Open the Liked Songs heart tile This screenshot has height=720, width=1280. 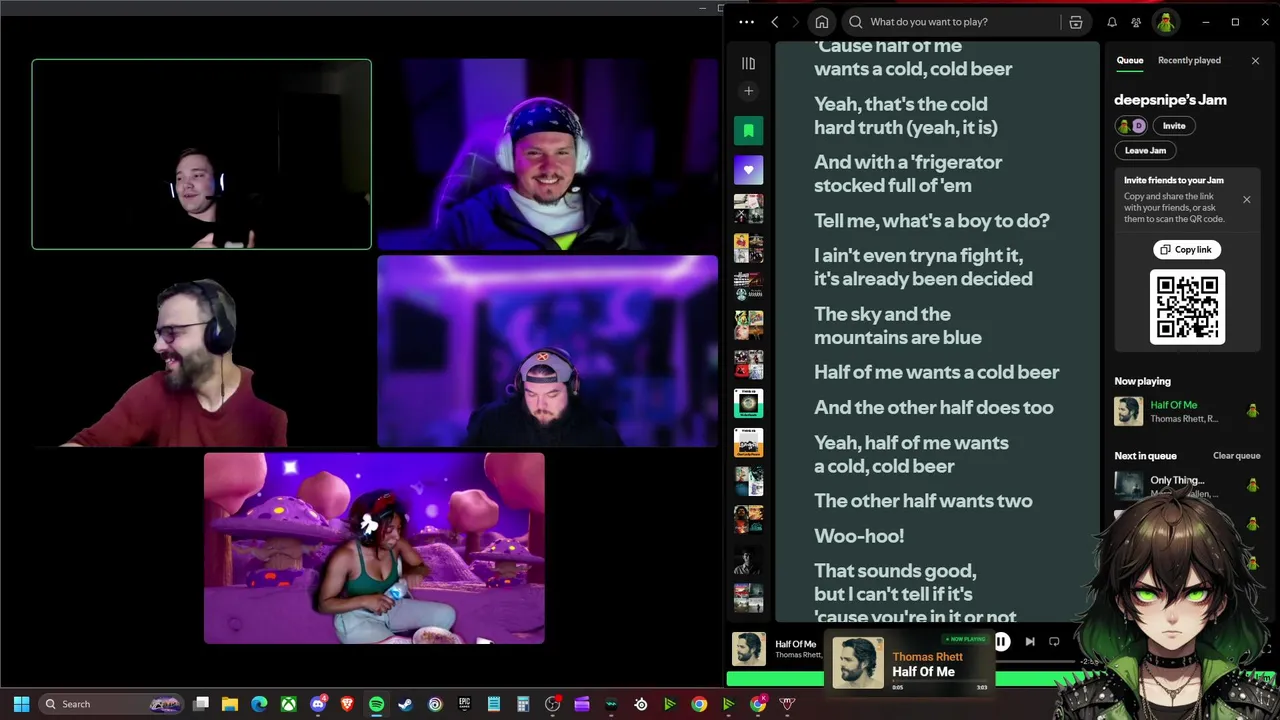[748, 170]
